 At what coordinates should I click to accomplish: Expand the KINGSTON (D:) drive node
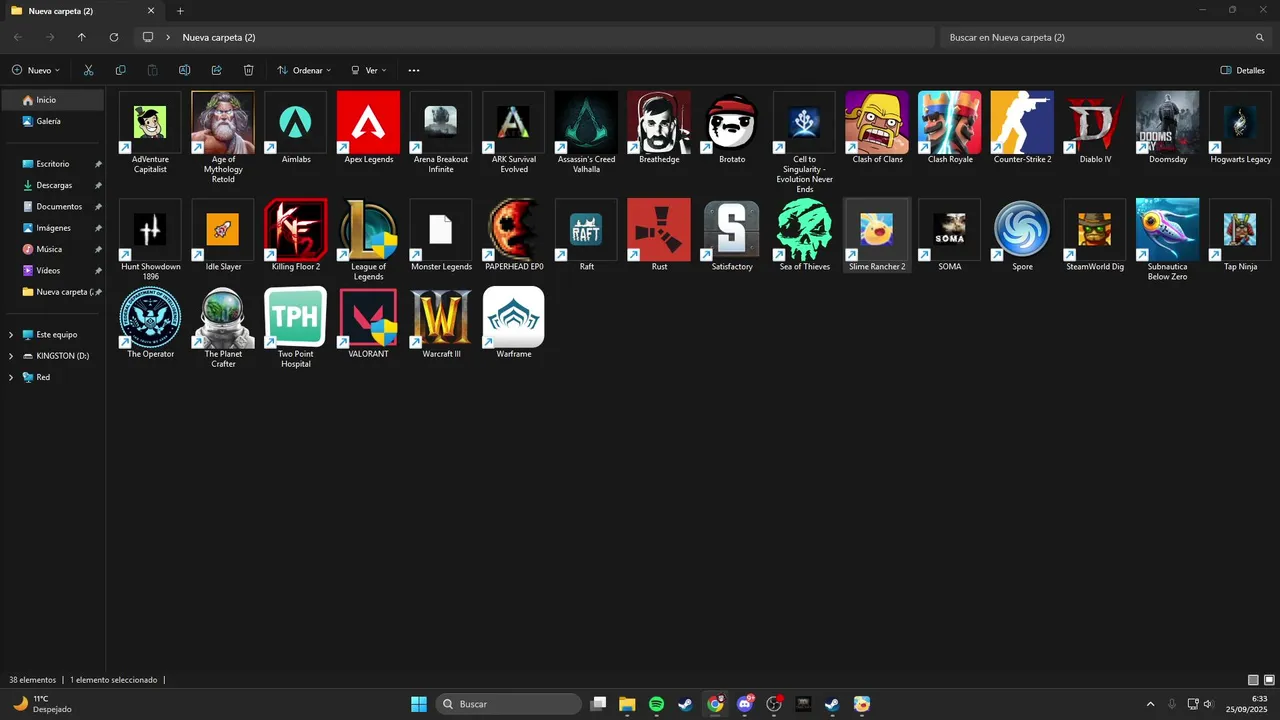click(x=11, y=356)
